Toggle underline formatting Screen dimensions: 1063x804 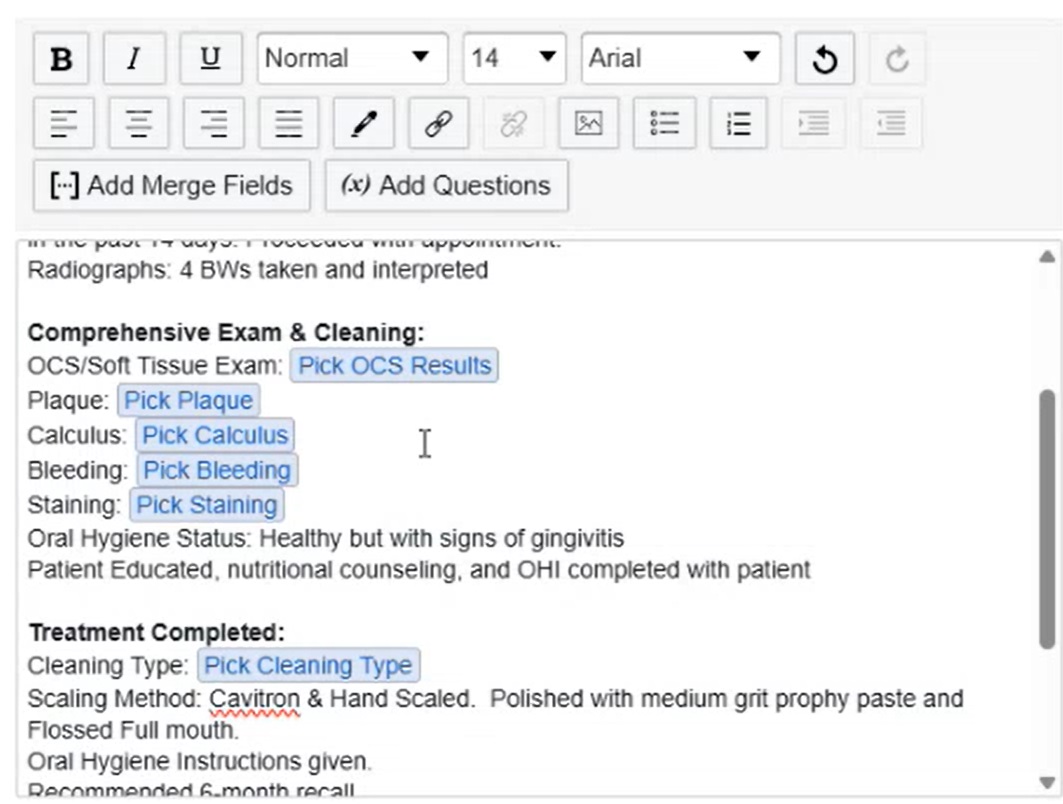(210, 59)
